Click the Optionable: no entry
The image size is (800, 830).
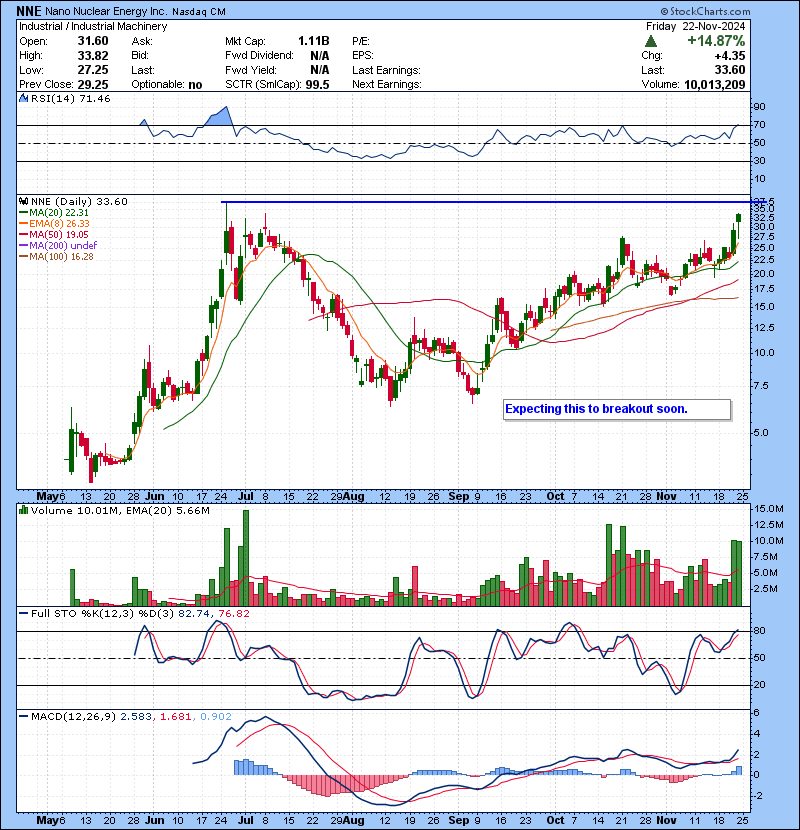[167, 84]
